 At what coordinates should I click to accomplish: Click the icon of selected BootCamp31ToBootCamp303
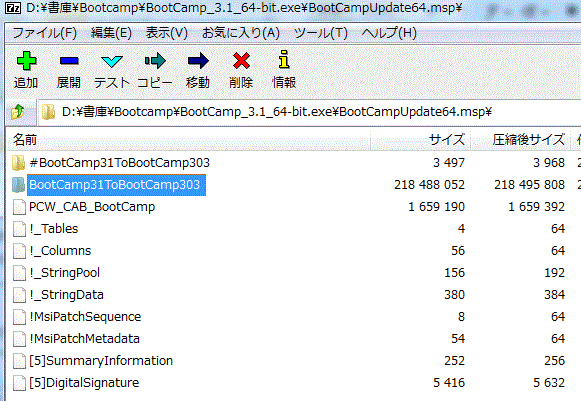pyautogui.click(x=18, y=185)
